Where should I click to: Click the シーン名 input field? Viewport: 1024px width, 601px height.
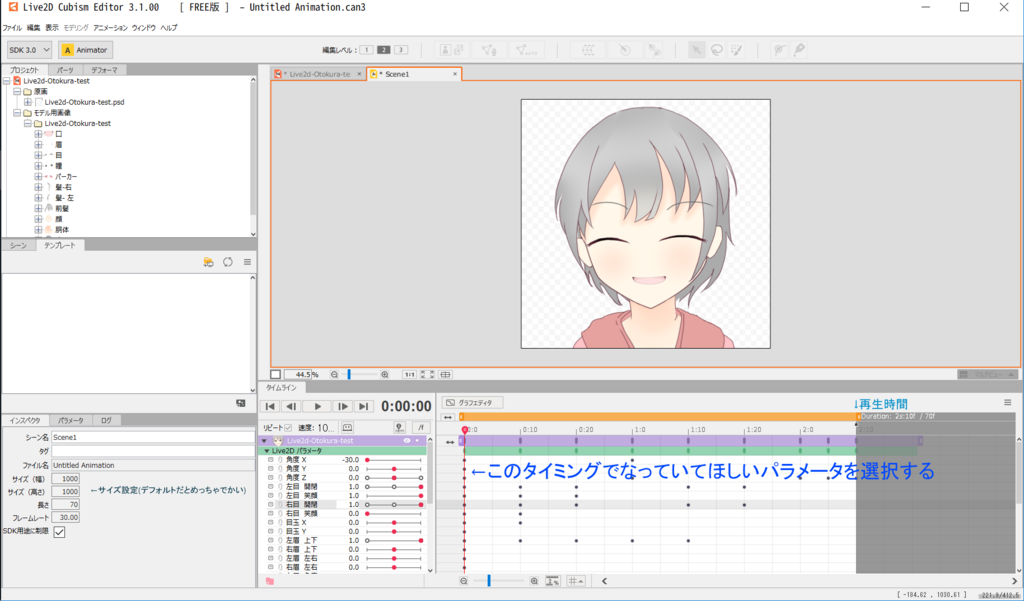[153, 438]
